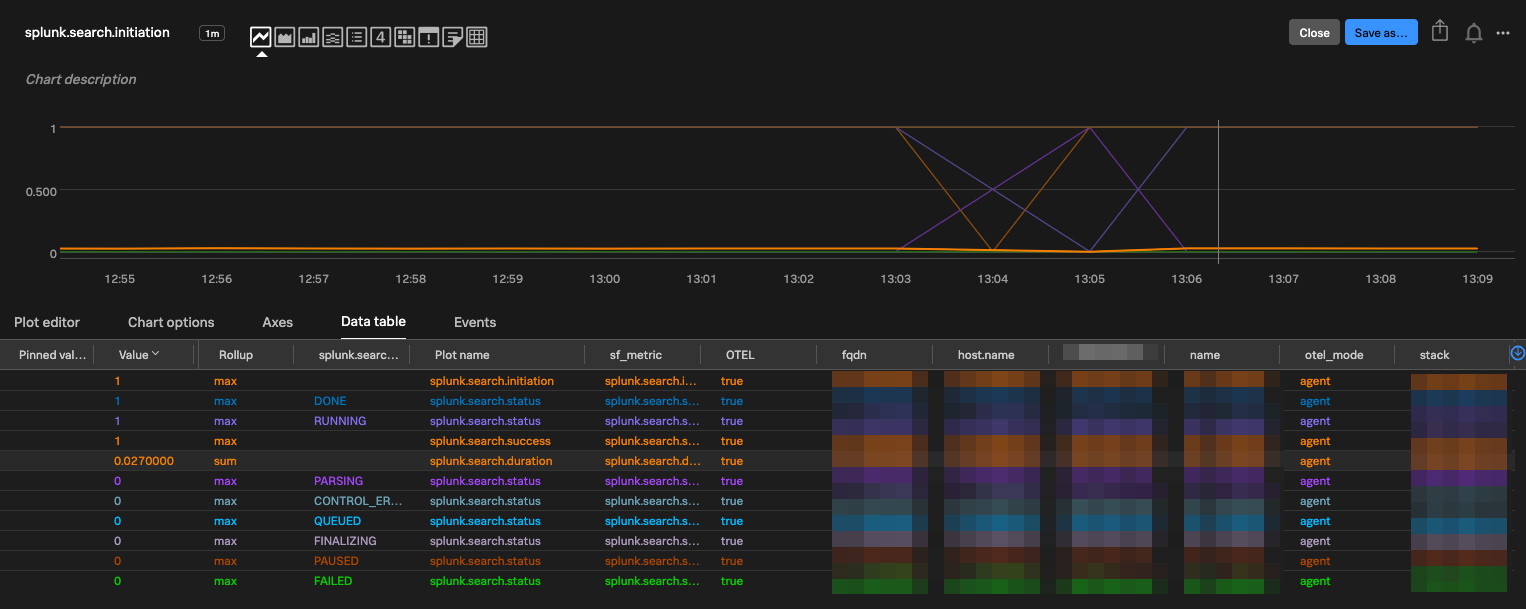
Task: Click the agent cell in the FAILED row
Action: pyautogui.click(x=1315, y=581)
